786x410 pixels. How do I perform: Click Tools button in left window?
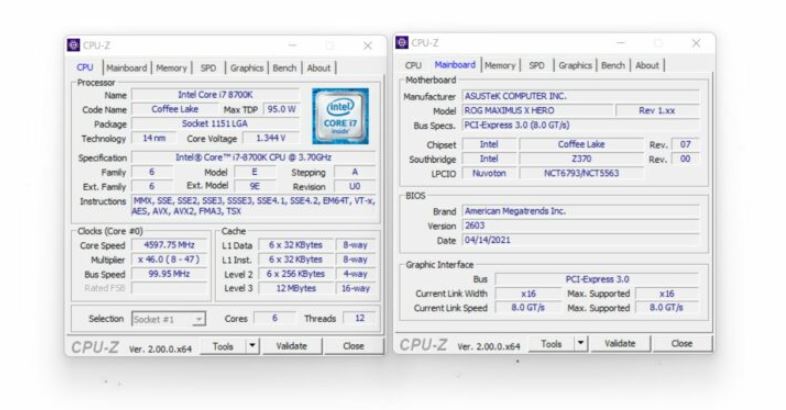click(x=223, y=346)
